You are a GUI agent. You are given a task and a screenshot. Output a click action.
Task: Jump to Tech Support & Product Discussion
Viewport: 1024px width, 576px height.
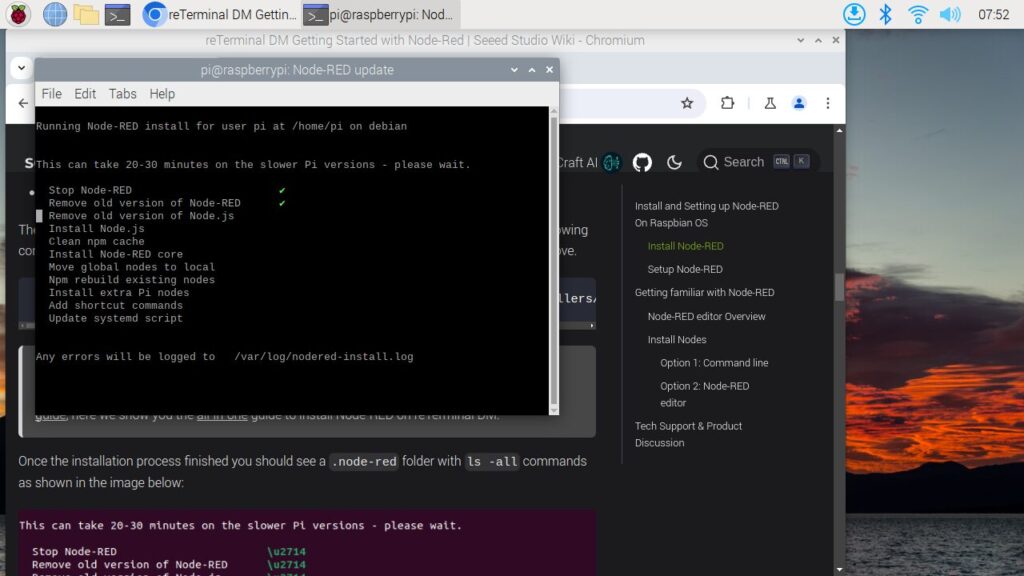(x=688, y=434)
